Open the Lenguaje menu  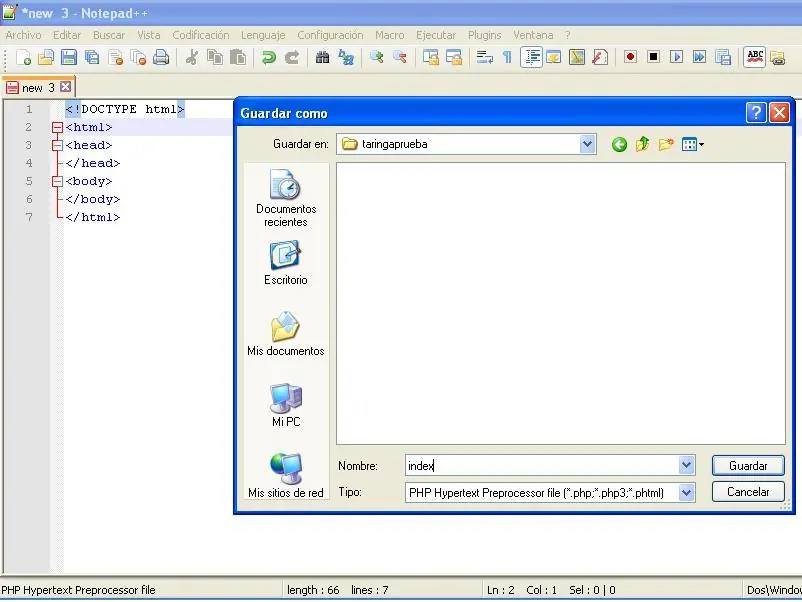tap(263, 35)
